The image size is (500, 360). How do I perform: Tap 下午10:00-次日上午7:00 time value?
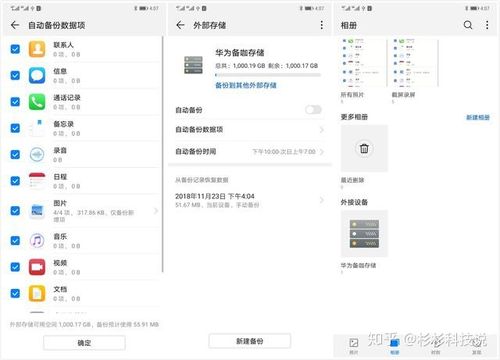284,152
